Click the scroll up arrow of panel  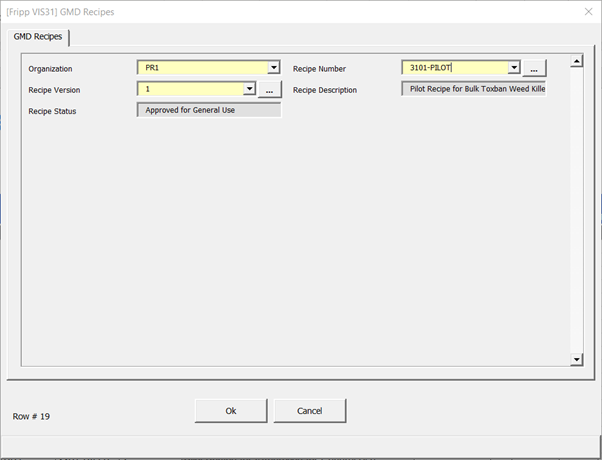576,61
